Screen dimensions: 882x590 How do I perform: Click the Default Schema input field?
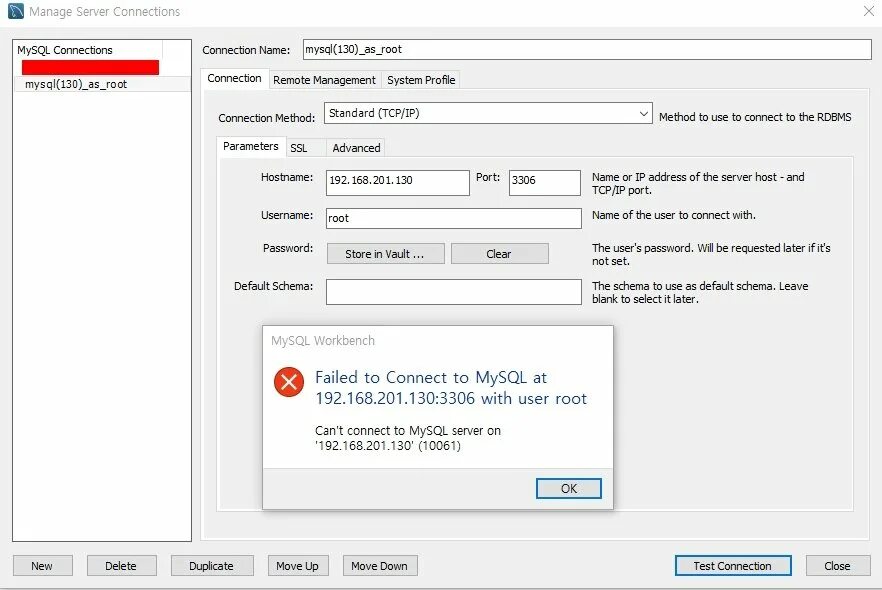coord(453,292)
